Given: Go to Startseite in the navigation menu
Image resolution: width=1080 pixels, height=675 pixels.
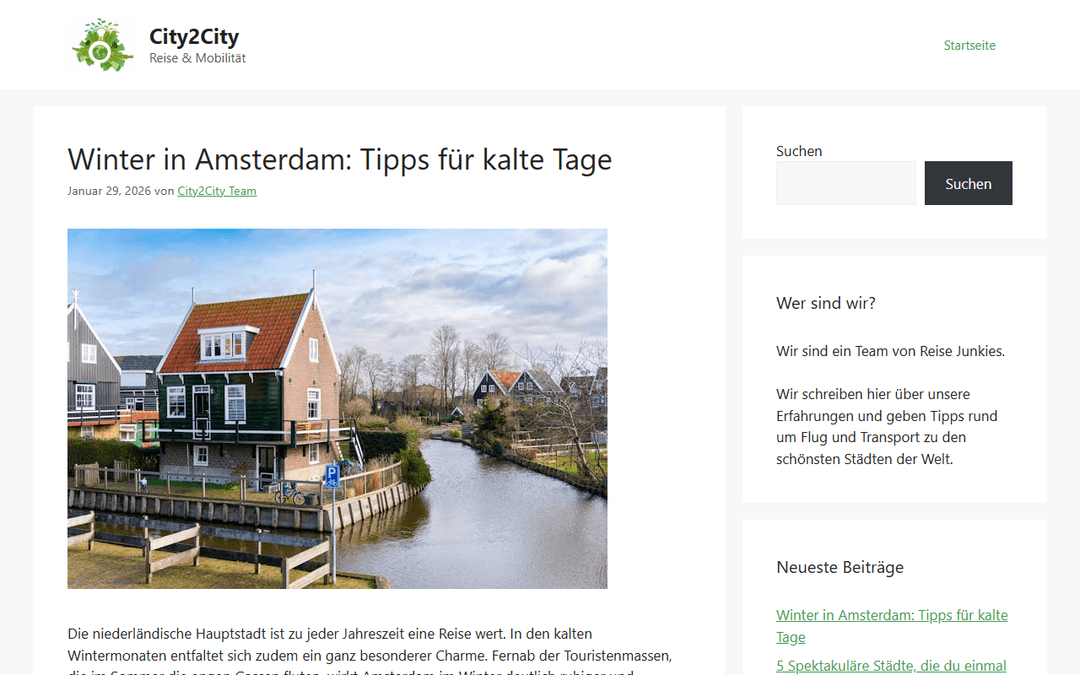Looking at the screenshot, I should coord(969,45).
